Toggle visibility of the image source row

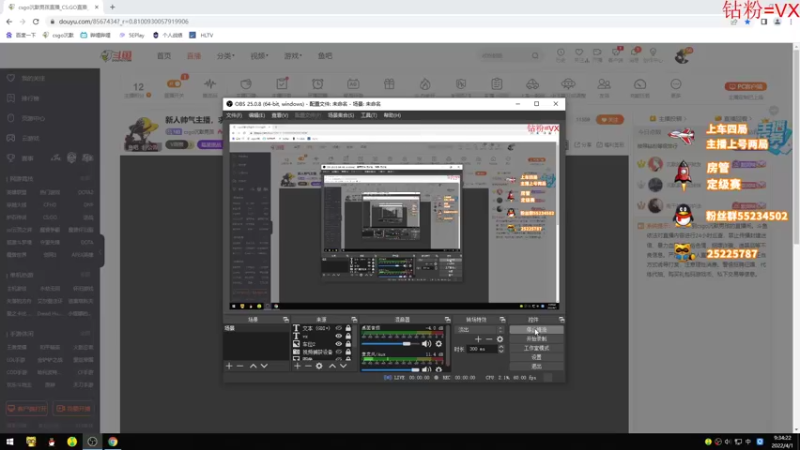338,344
